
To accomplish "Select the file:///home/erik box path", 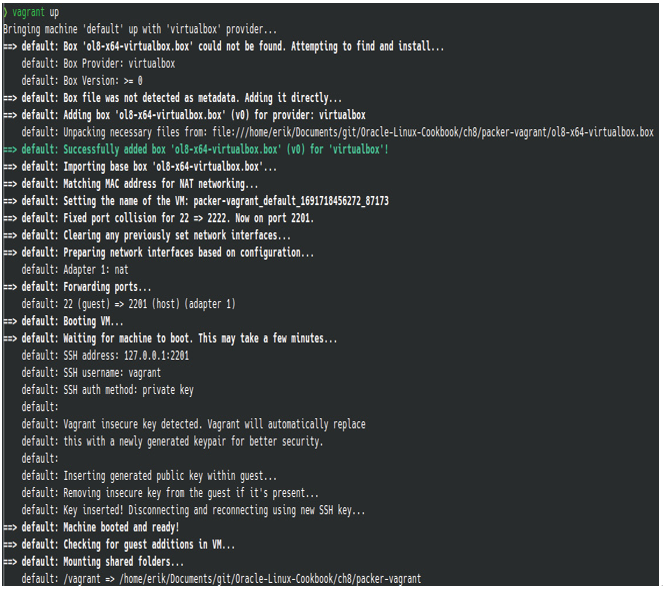I will click(433, 132).
